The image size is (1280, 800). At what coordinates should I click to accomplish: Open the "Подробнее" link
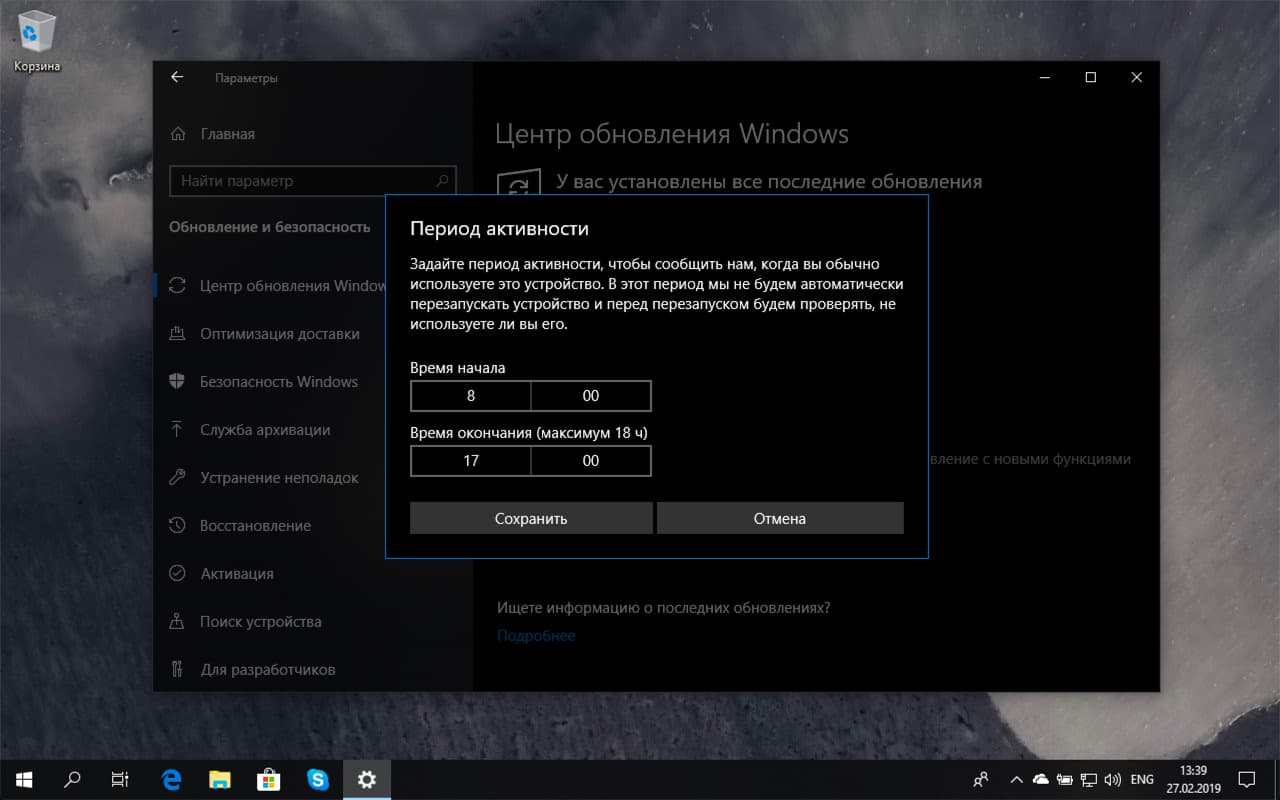[536, 635]
